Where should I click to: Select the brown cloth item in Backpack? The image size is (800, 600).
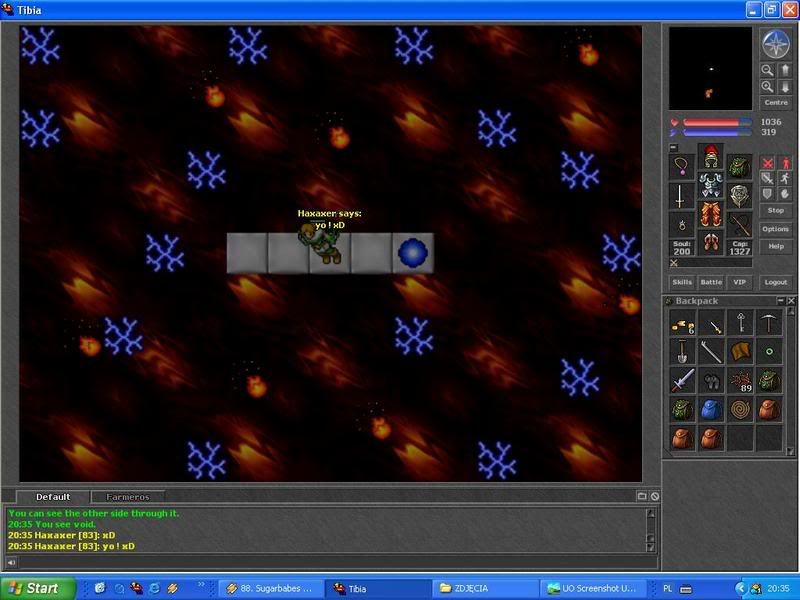741,352
